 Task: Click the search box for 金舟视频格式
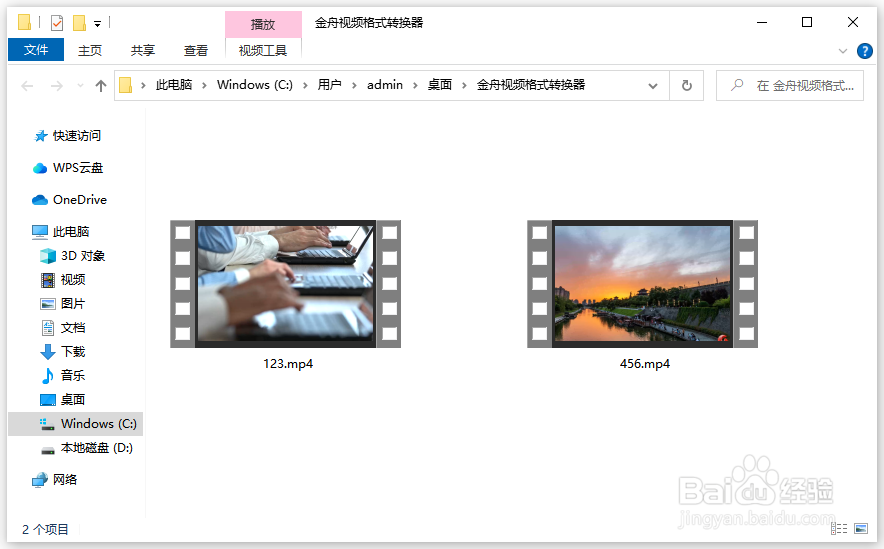[x=789, y=86]
